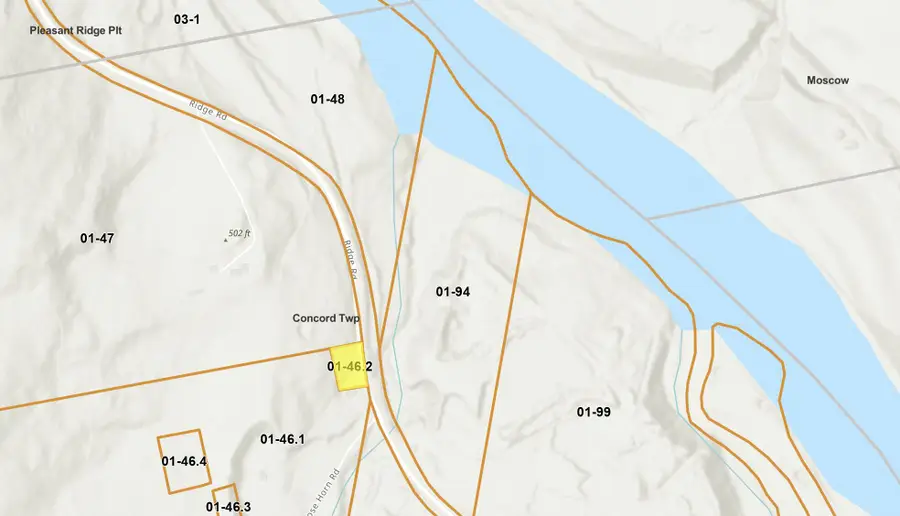The width and height of the screenshot is (900, 516).
Task: Click the Concord Twp label
Action: coord(326,318)
